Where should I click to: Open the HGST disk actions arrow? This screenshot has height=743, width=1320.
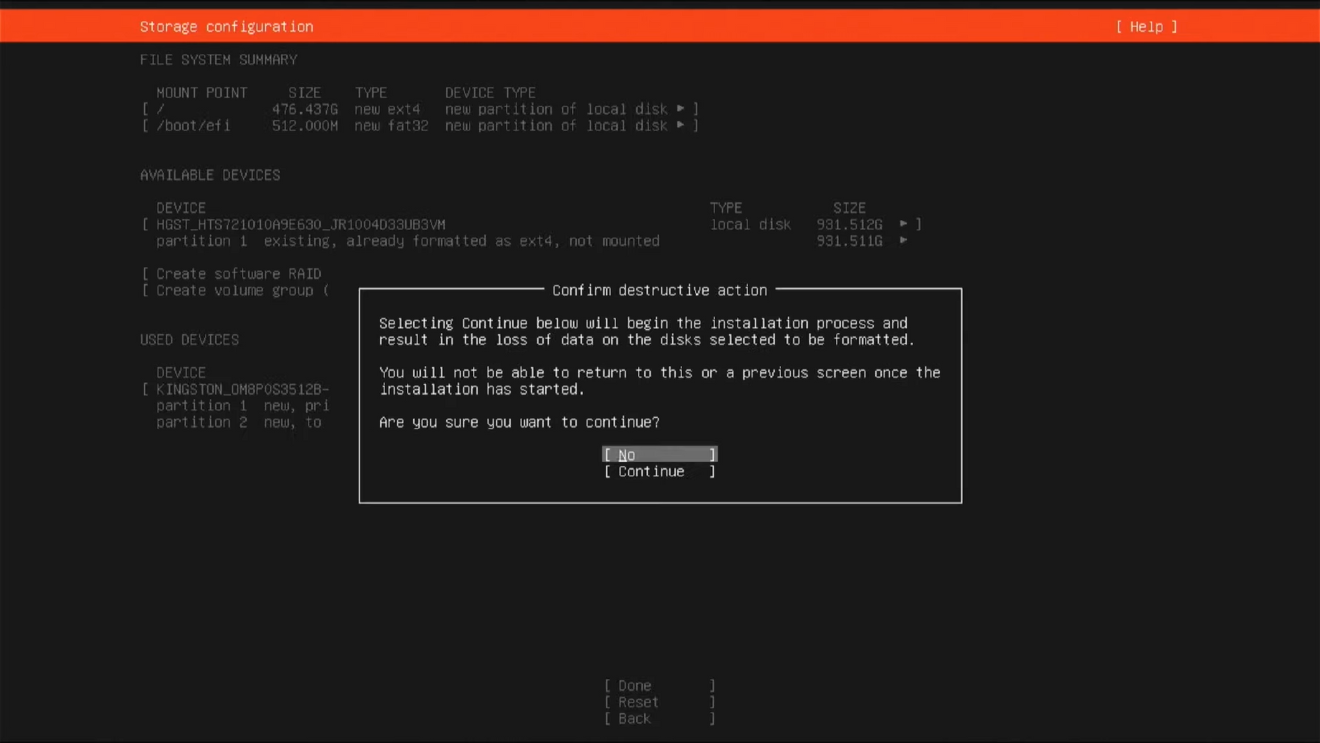(x=904, y=224)
